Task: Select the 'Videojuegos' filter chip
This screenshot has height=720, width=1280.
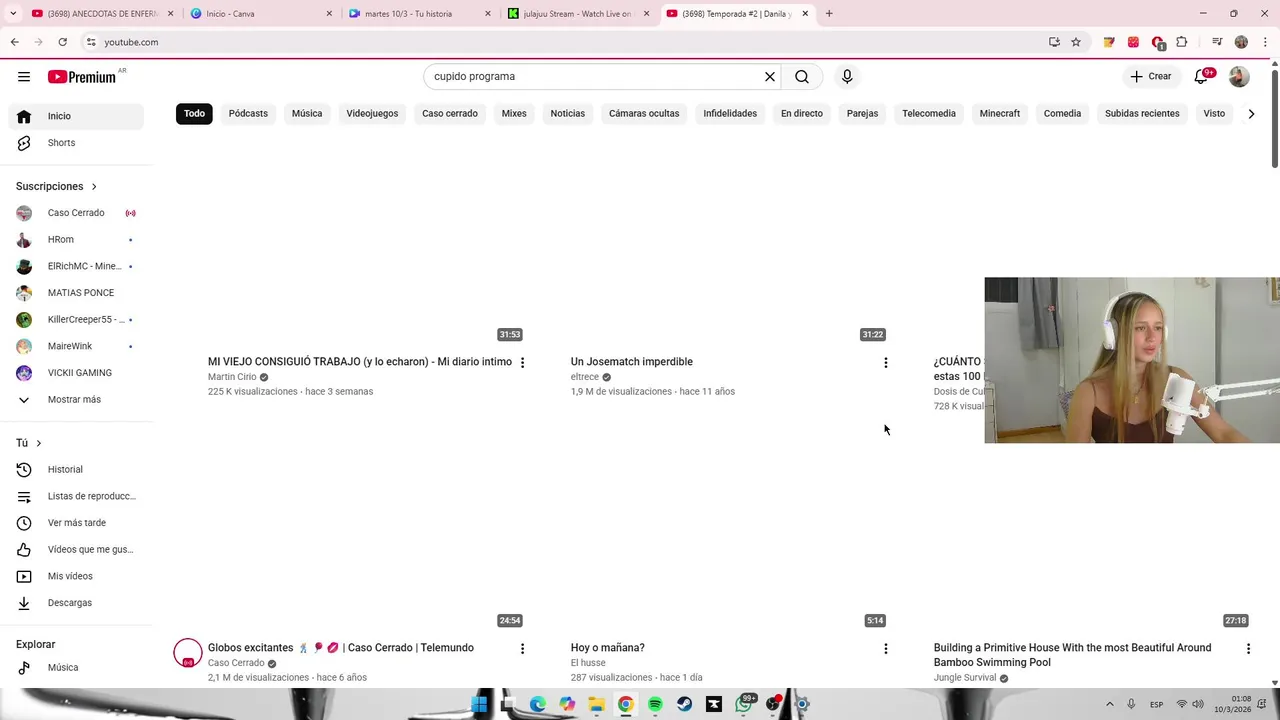Action: coord(372,114)
